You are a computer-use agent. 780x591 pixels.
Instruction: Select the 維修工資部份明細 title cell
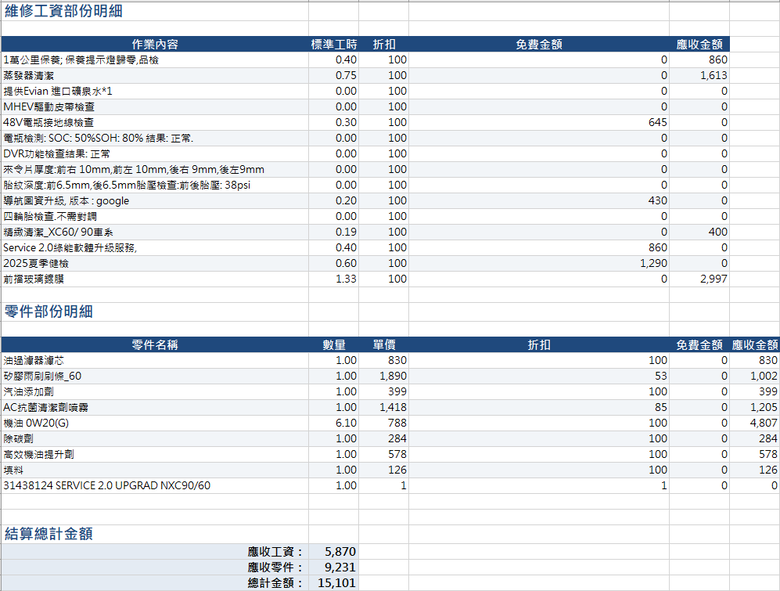(155, 11)
